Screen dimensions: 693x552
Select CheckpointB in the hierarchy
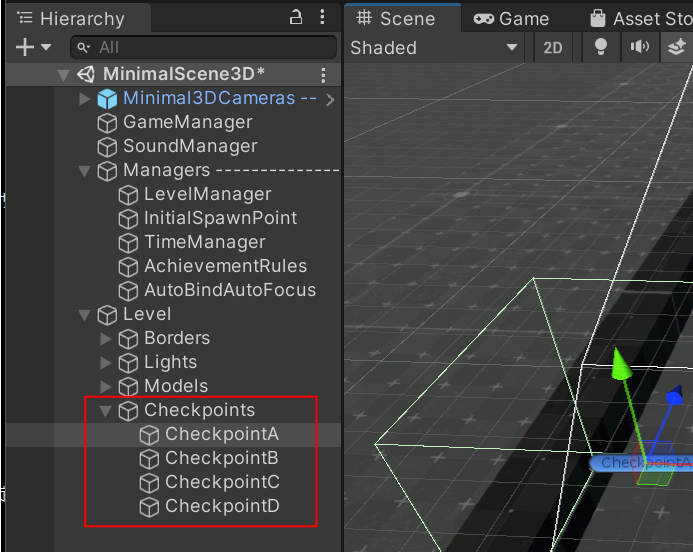[x=222, y=458]
